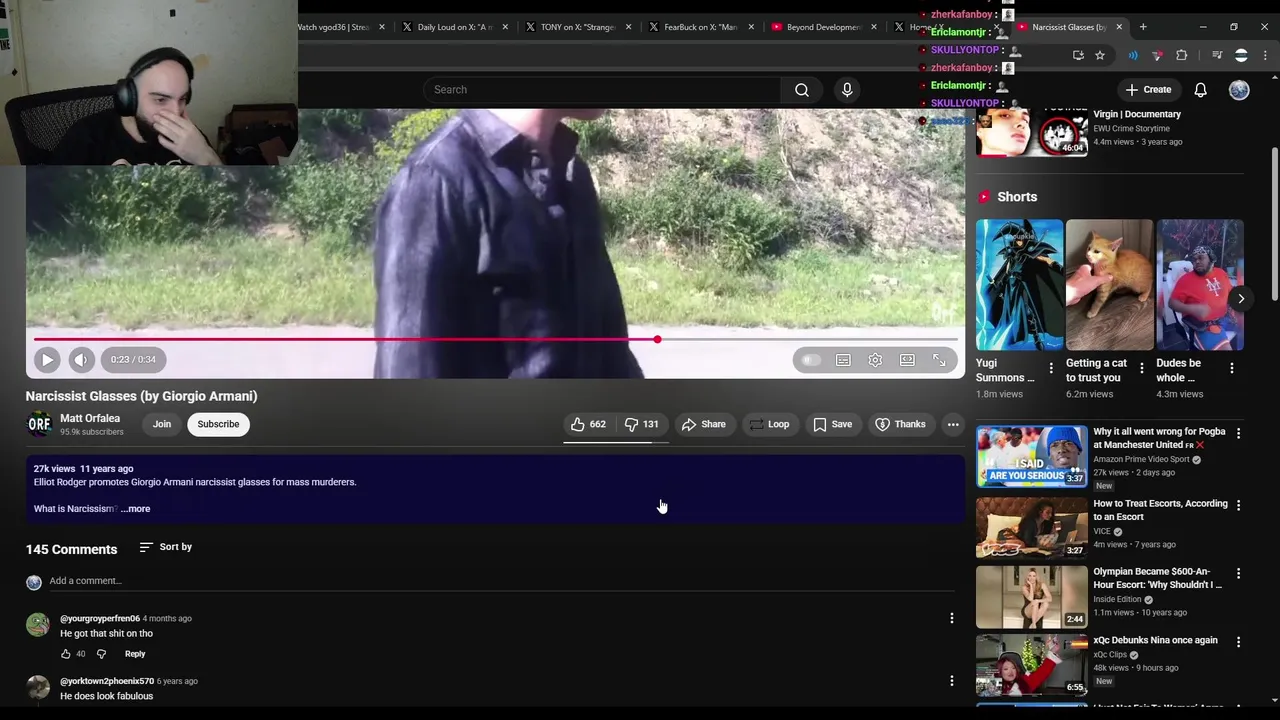Enter full screen mode

(939, 360)
